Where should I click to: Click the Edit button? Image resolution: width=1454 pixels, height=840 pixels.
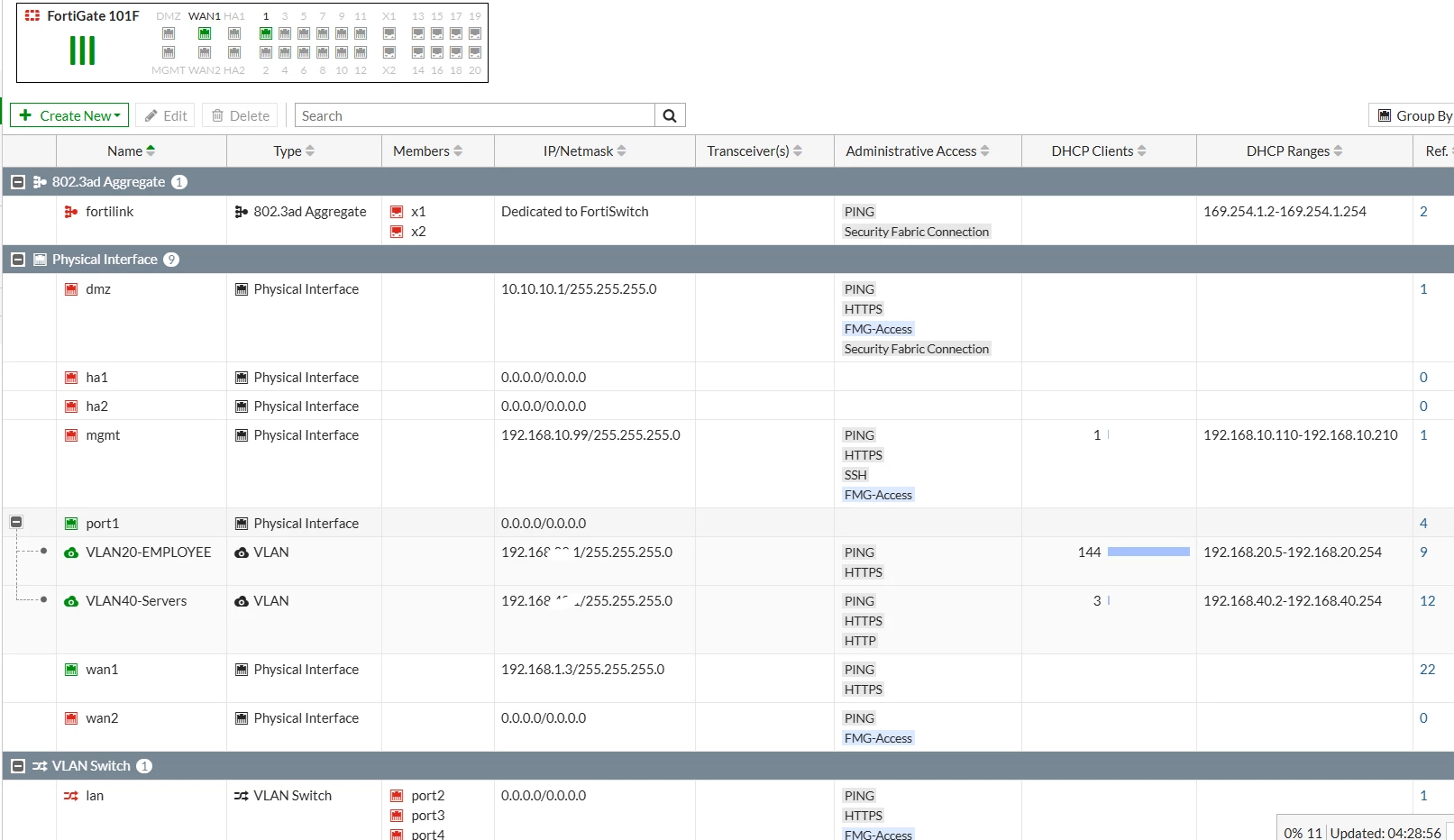tap(166, 115)
